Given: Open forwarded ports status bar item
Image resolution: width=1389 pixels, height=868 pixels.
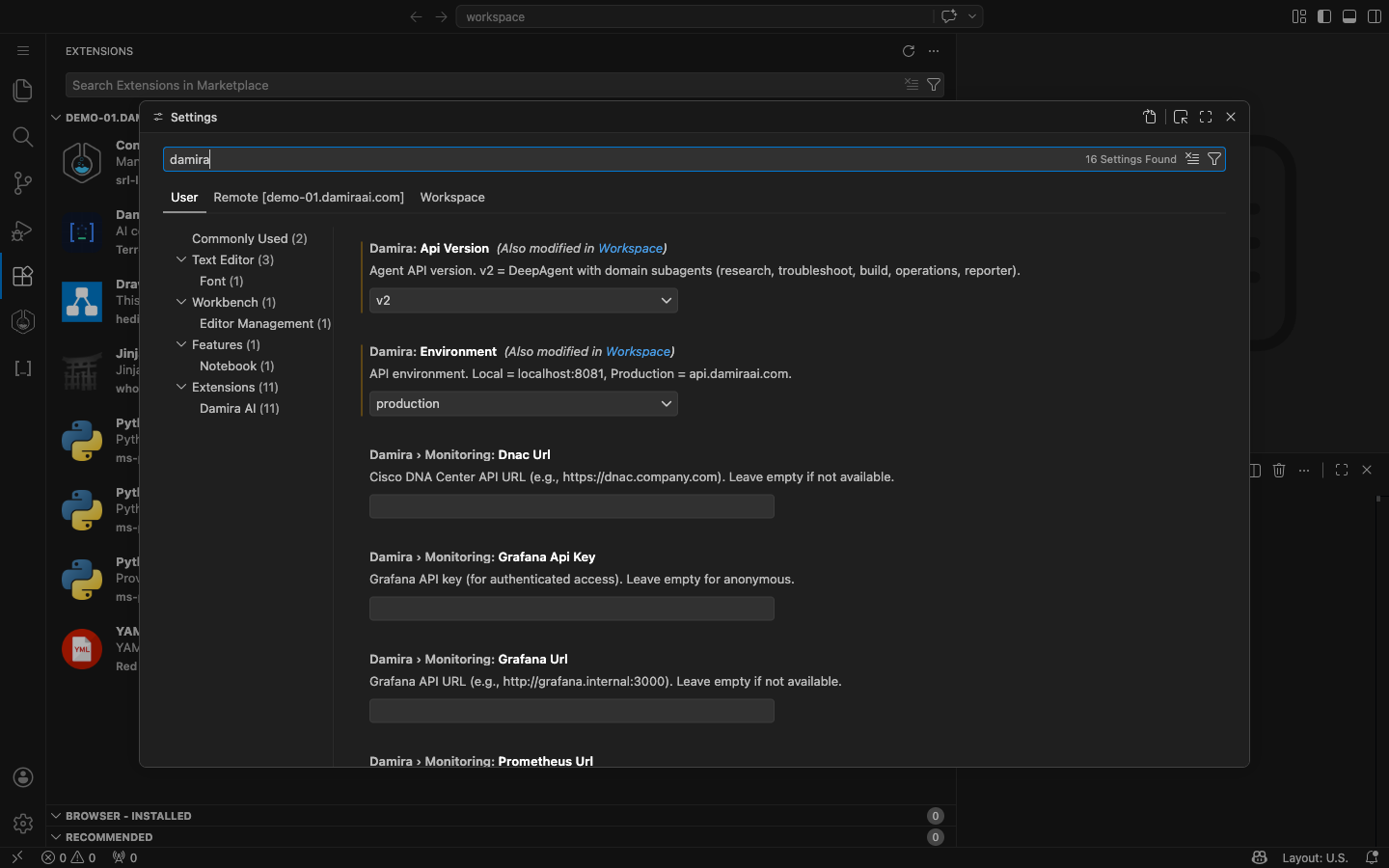Looking at the screenshot, I should [x=124, y=857].
